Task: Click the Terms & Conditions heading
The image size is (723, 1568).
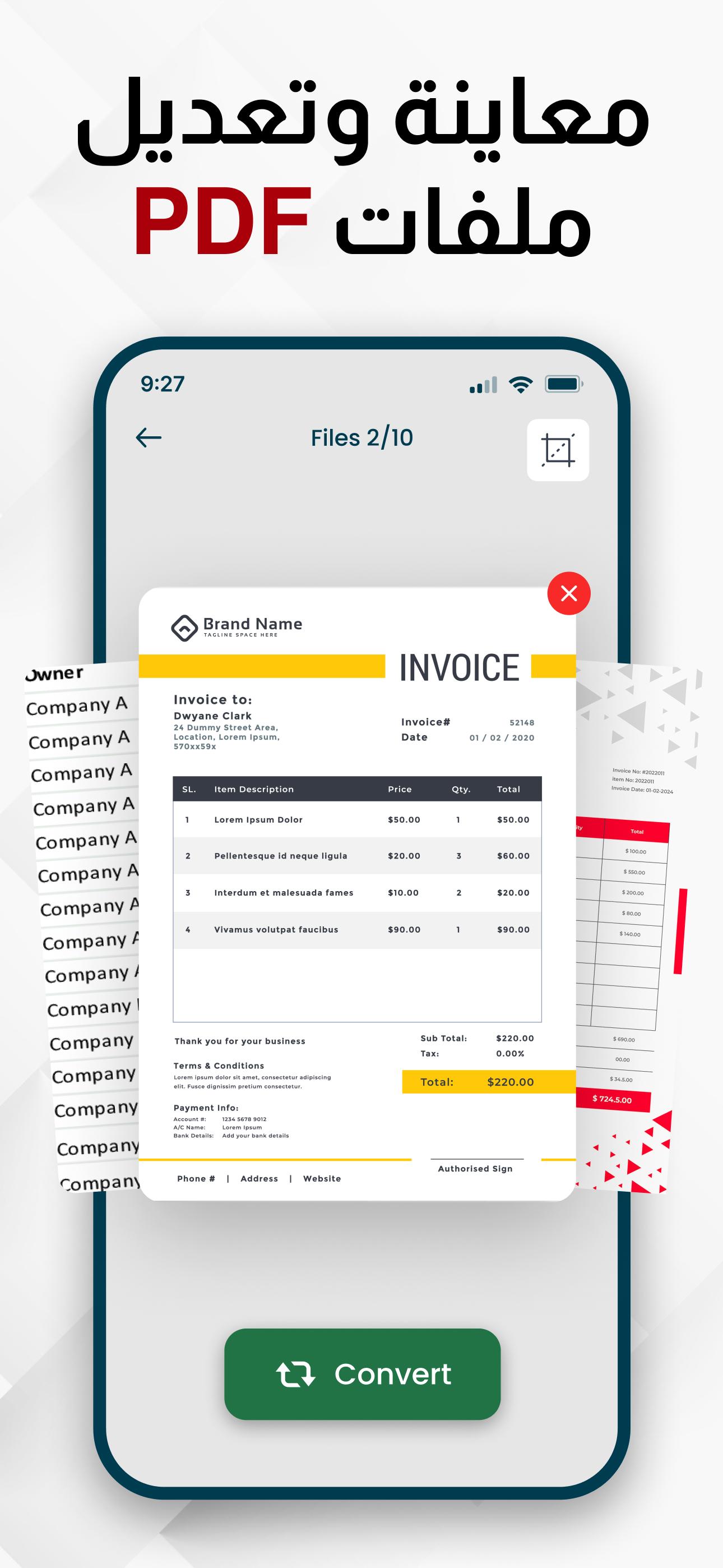Action: click(x=219, y=1066)
